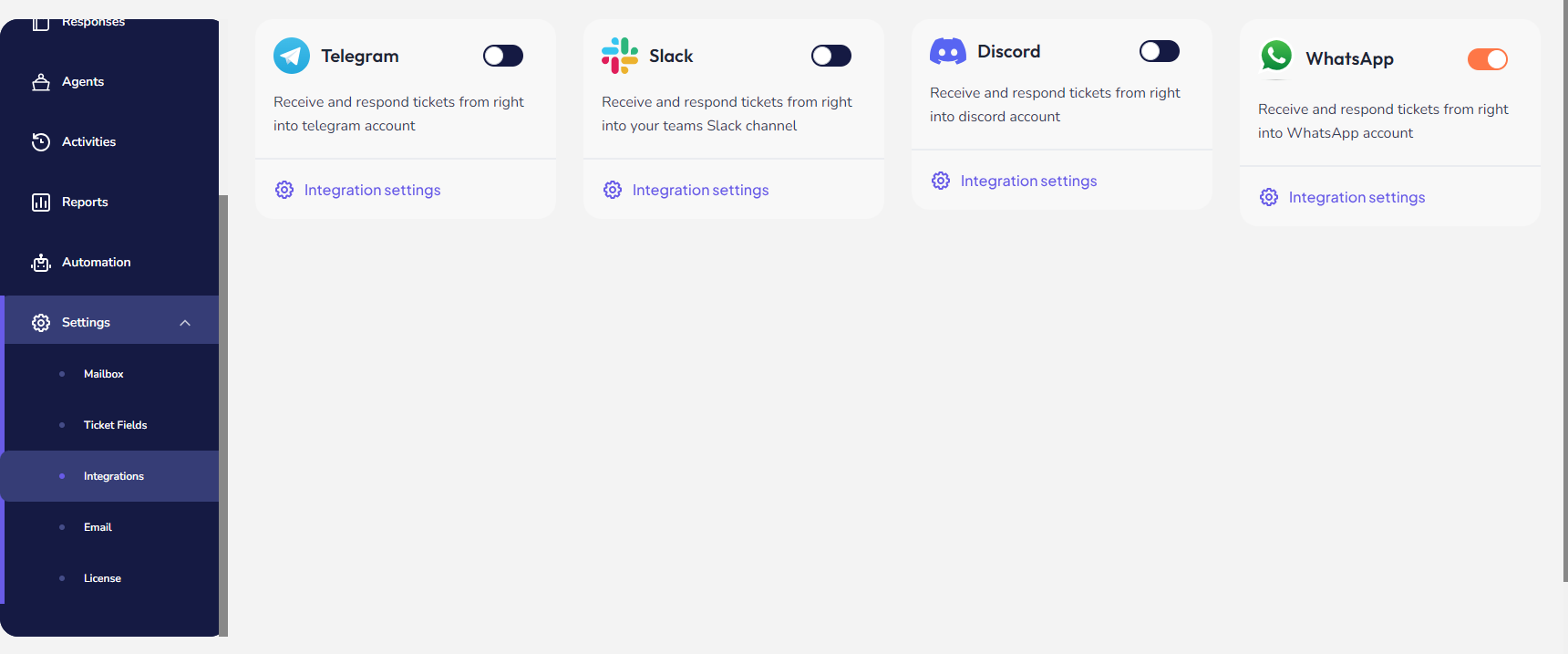Open the Settings sidebar entry
Image resolution: width=1568 pixels, height=654 pixels.
pos(109,320)
